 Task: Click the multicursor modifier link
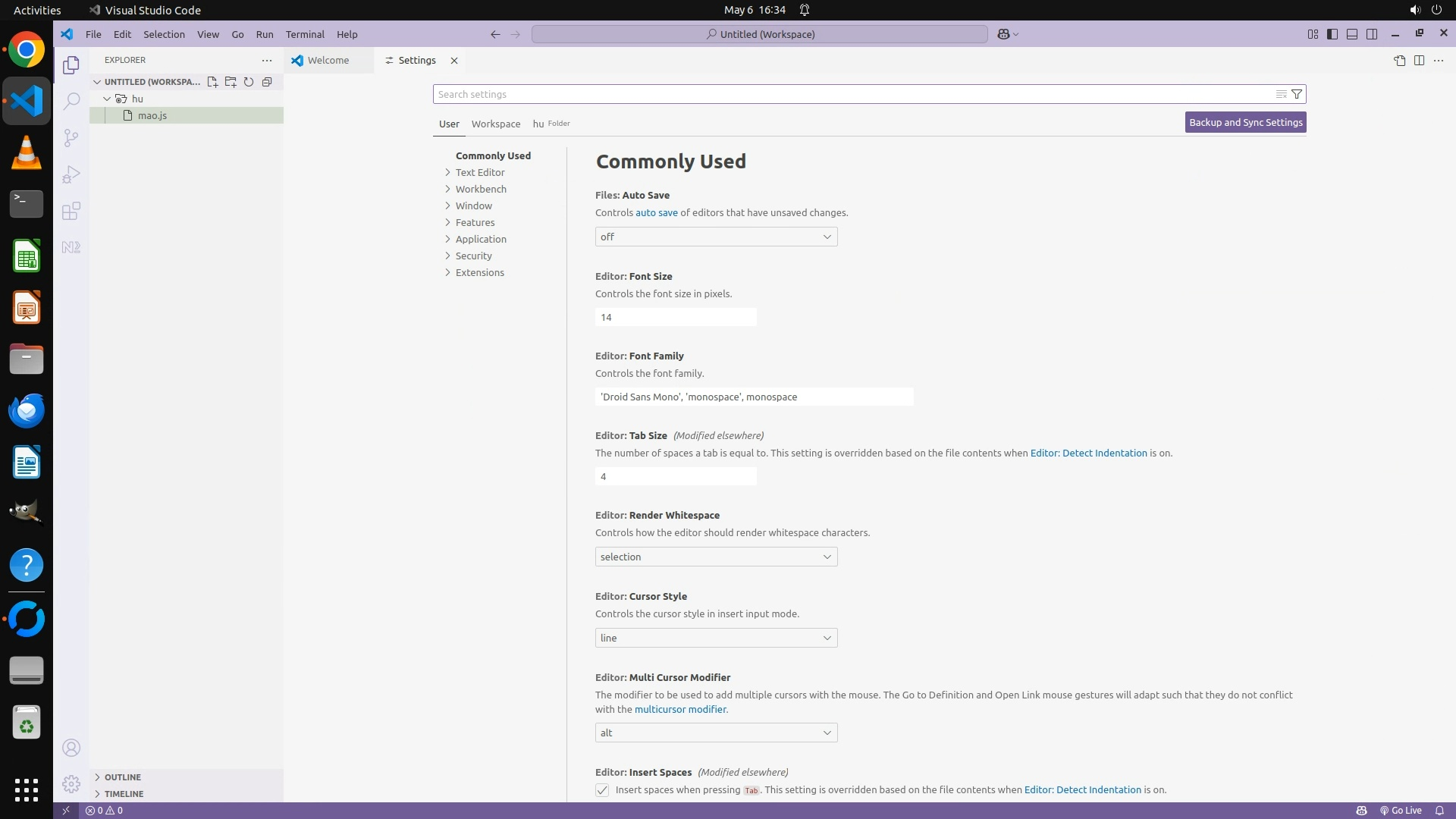click(680, 709)
